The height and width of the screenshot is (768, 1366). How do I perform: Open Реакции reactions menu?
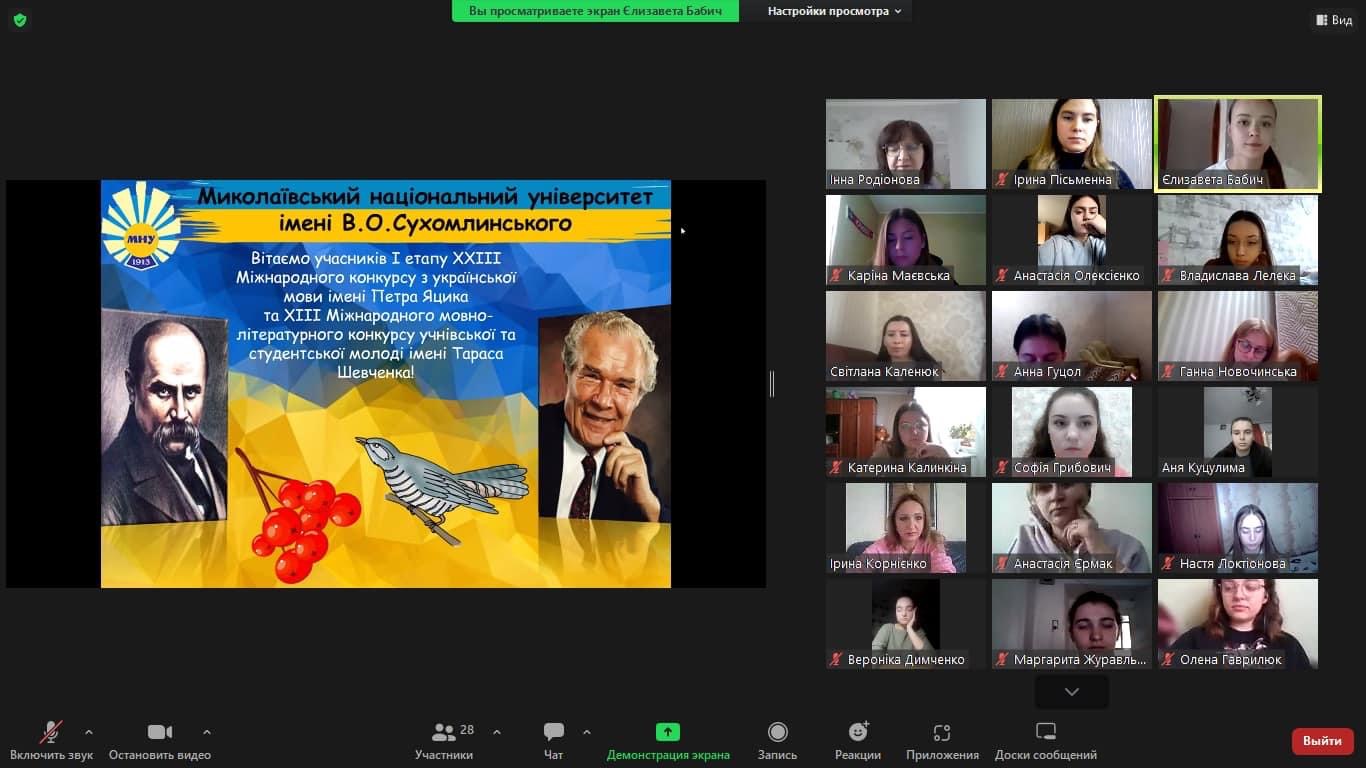point(858,740)
